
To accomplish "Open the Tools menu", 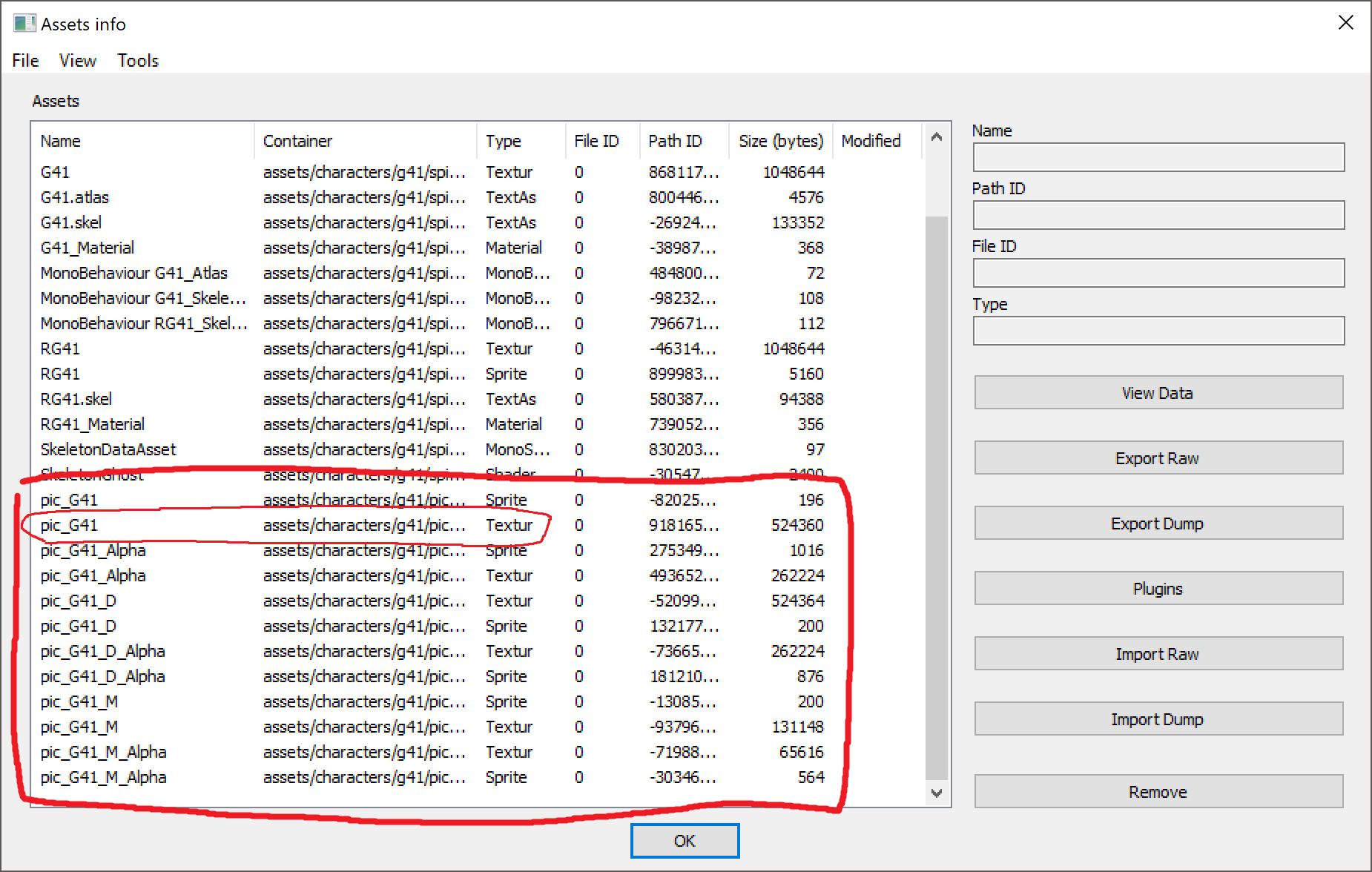I will coord(138,61).
